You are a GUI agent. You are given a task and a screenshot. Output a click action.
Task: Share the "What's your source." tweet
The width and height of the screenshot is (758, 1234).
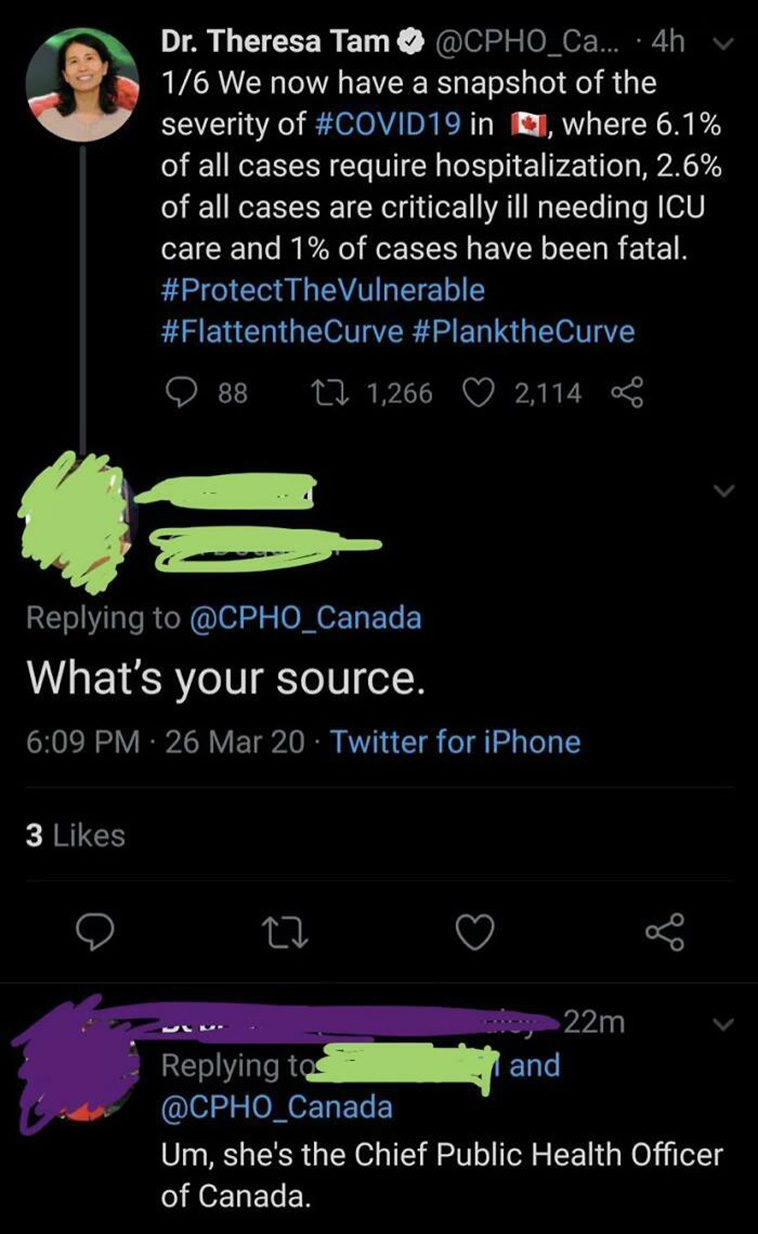tap(662, 932)
